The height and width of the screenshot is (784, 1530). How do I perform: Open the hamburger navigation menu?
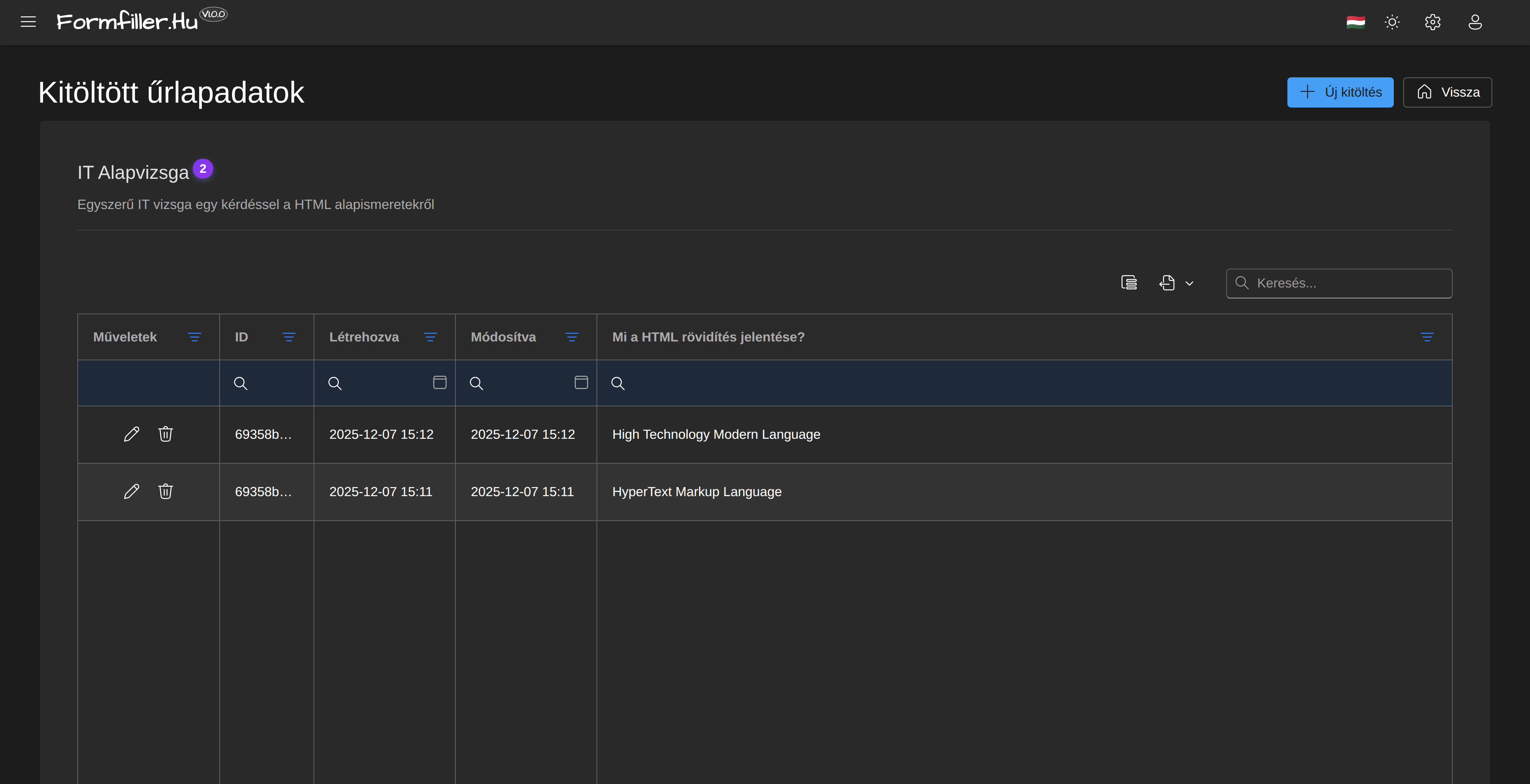click(28, 22)
